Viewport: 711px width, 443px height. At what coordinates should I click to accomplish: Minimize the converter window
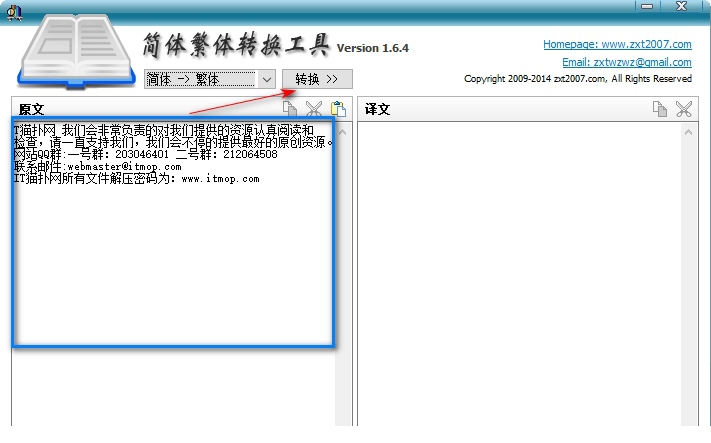click(x=647, y=6)
